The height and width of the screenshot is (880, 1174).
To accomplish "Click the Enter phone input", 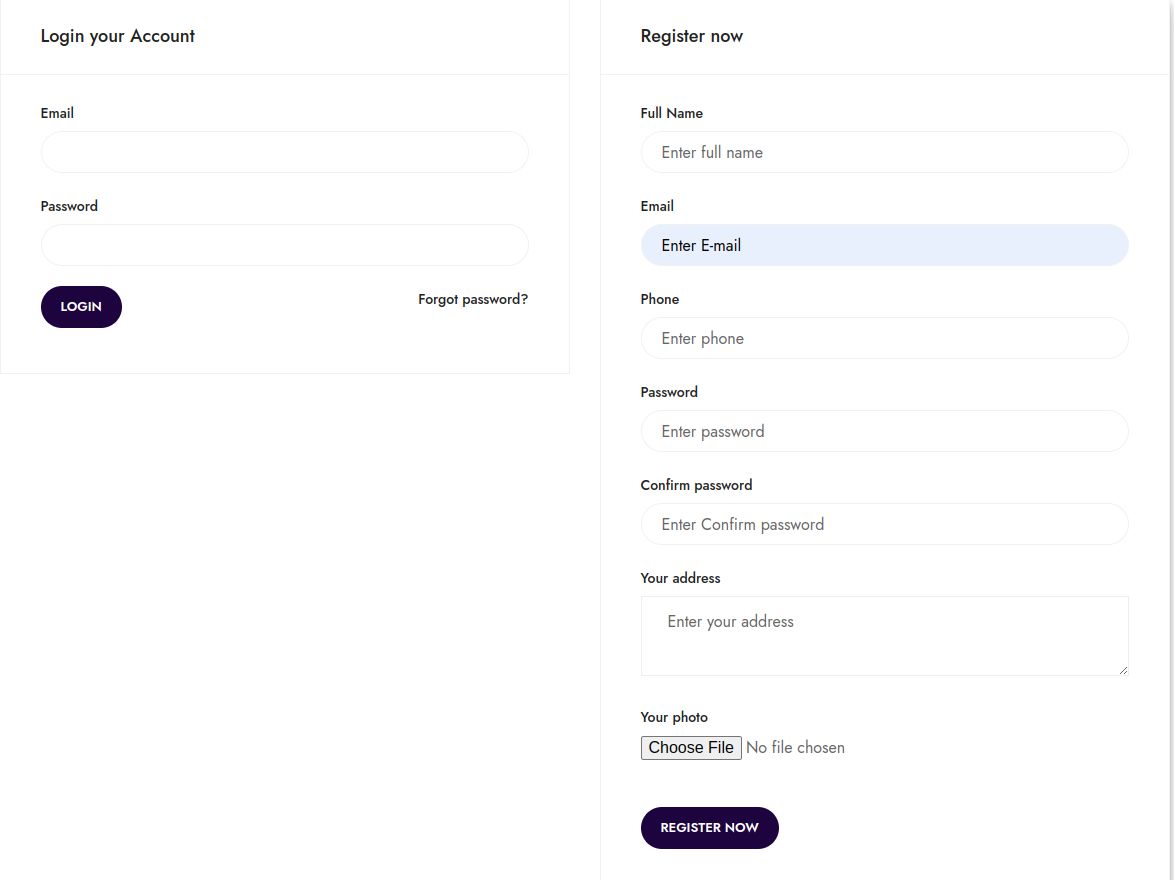I will [x=884, y=338].
